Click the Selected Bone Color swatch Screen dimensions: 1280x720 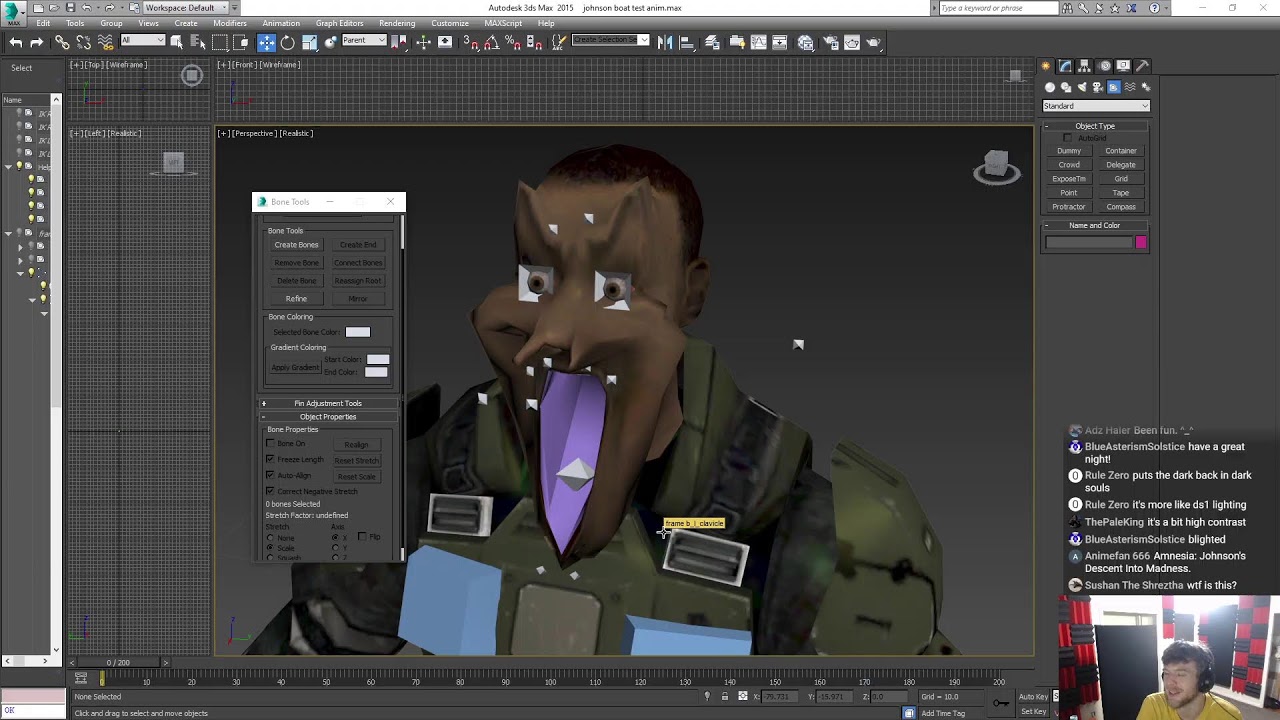click(358, 332)
